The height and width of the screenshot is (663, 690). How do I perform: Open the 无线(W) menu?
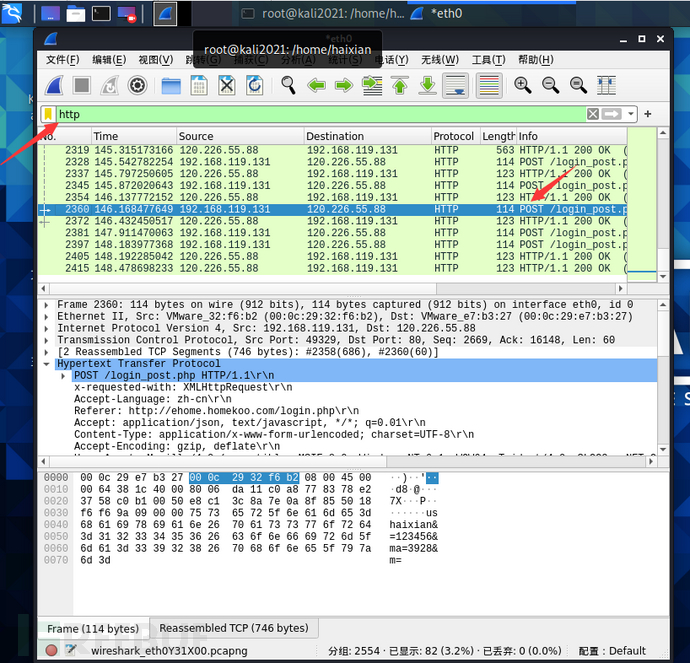(440, 60)
